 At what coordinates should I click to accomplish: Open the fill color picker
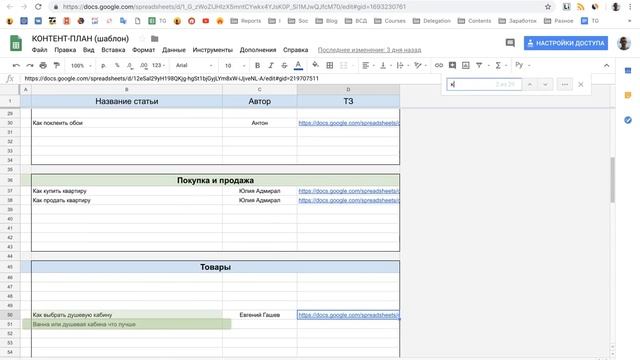click(x=315, y=65)
